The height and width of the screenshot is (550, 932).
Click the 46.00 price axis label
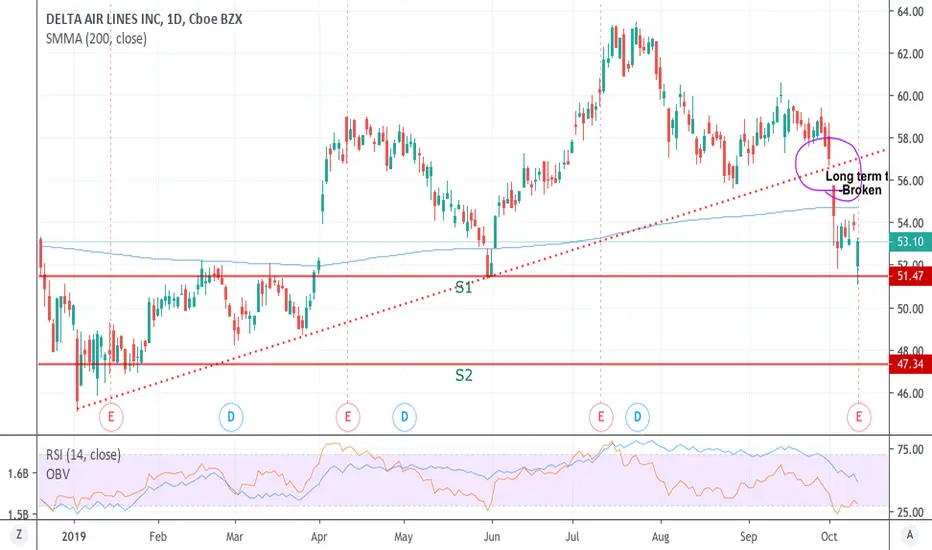910,393
